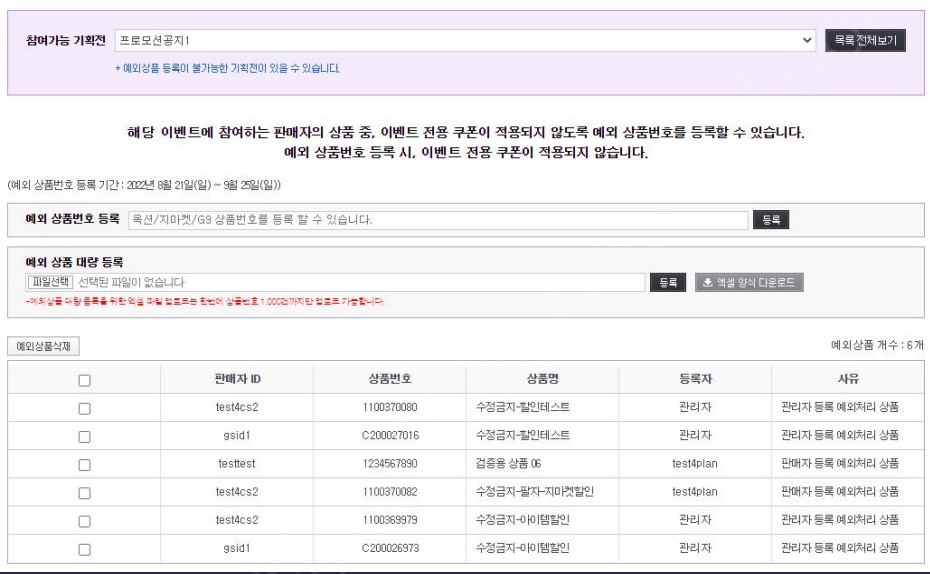Click the 상품번호 column header
This screenshot has width=930, height=574.
[x=389, y=379]
